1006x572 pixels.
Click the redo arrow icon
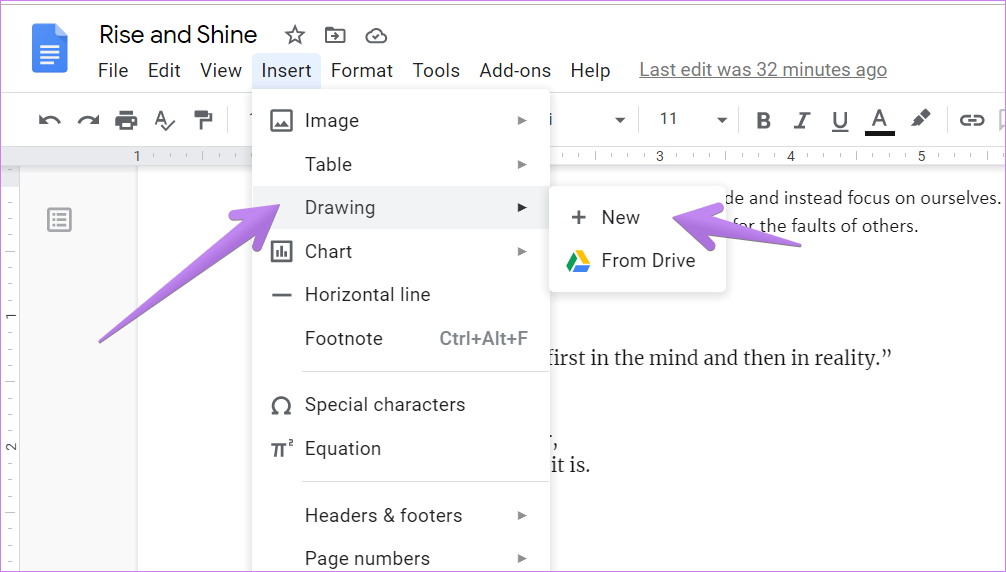(88, 121)
